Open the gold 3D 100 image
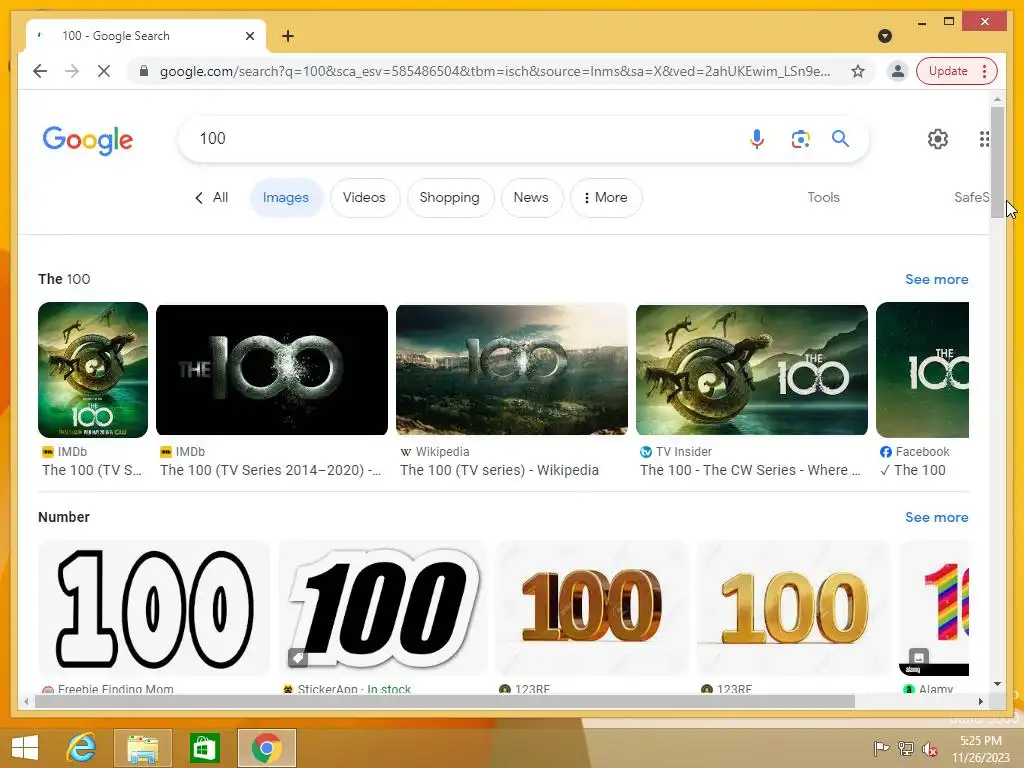 [x=793, y=608]
